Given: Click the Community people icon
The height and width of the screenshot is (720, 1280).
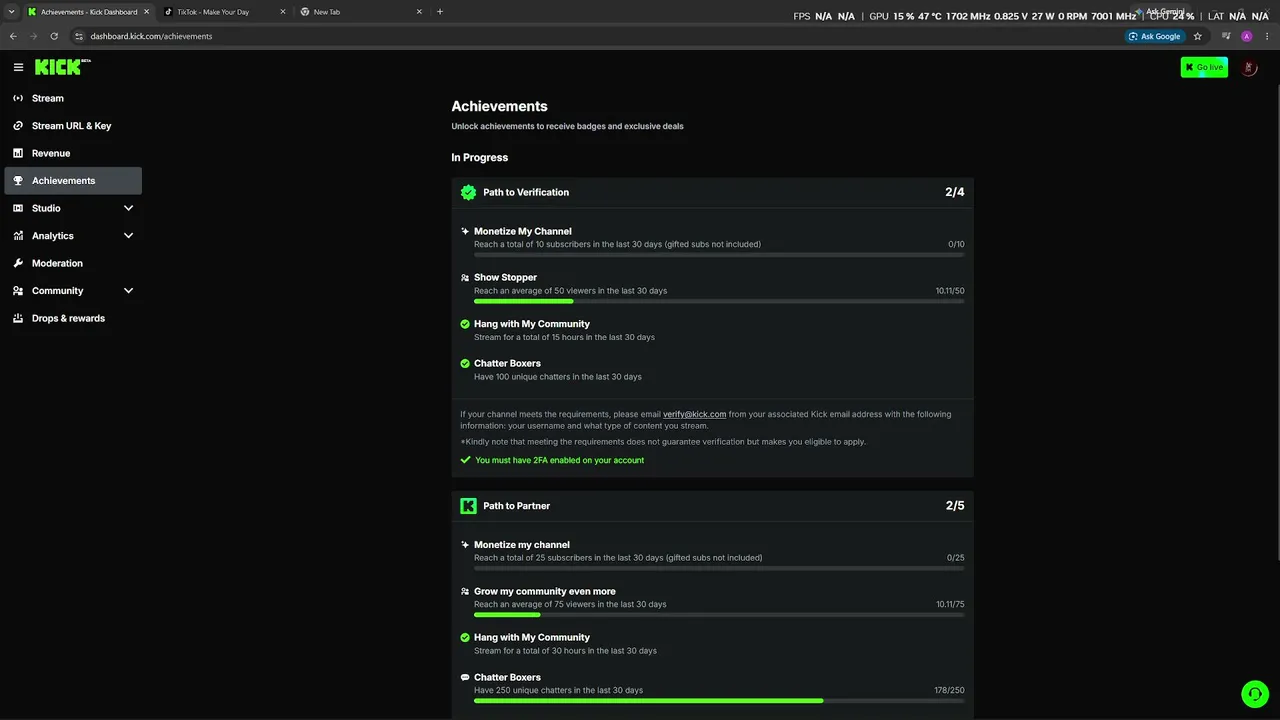Looking at the screenshot, I should pos(18,291).
